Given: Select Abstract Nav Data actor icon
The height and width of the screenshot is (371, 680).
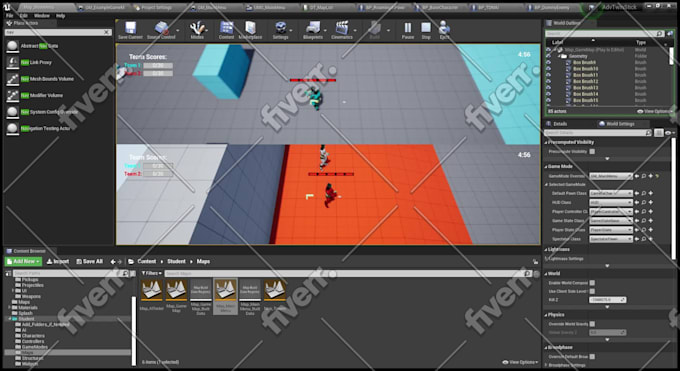Looking at the screenshot, I should tap(13, 46).
